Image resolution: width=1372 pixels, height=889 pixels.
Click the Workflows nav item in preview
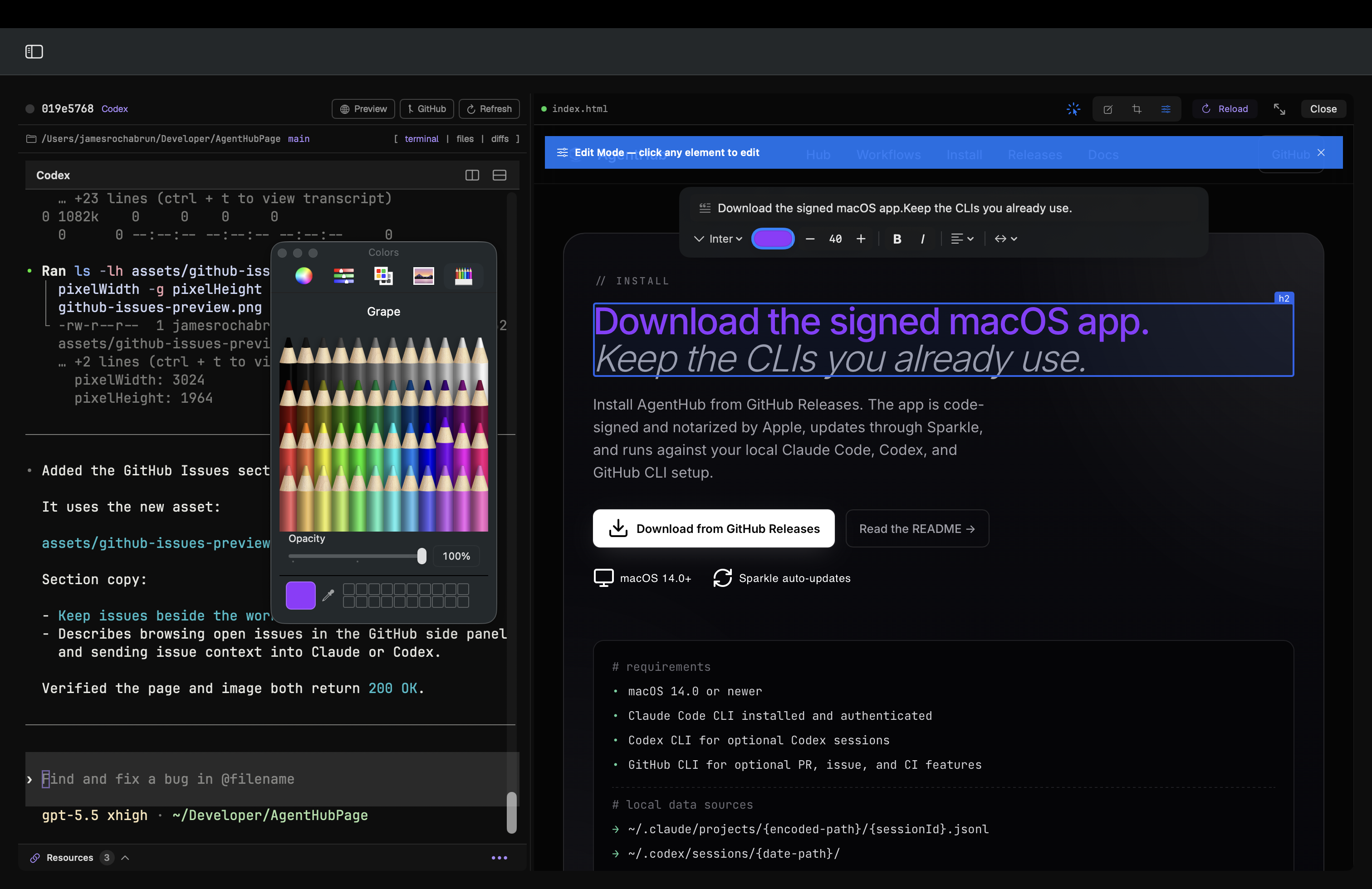point(888,154)
